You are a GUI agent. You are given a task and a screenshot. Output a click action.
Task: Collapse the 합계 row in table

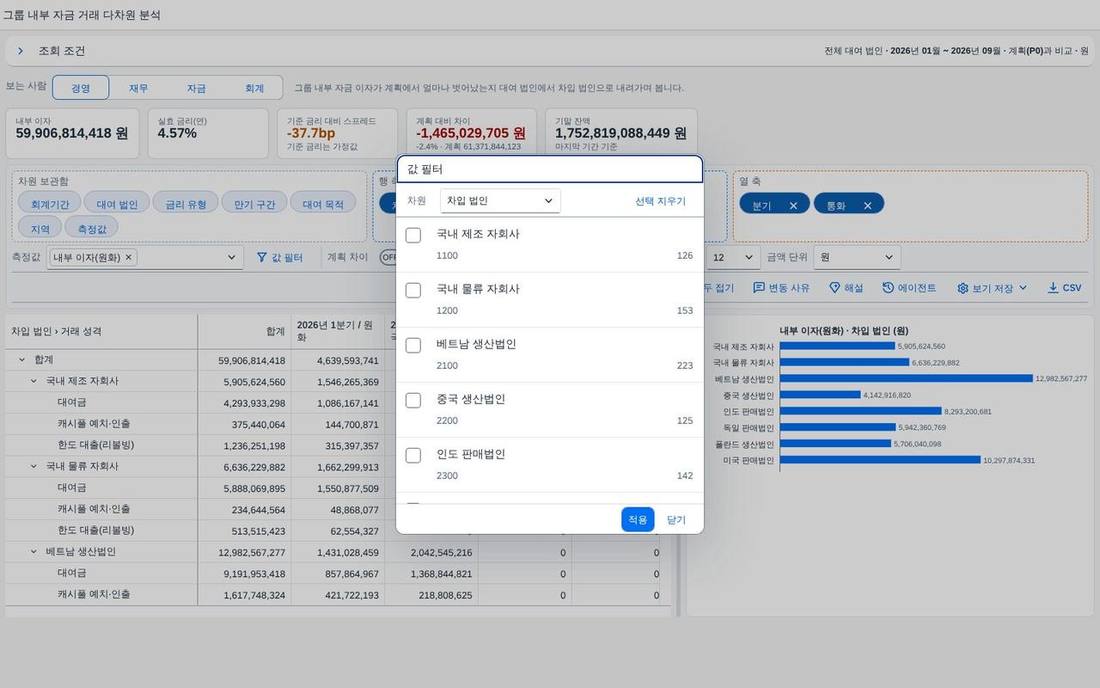click(x=22, y=360)
